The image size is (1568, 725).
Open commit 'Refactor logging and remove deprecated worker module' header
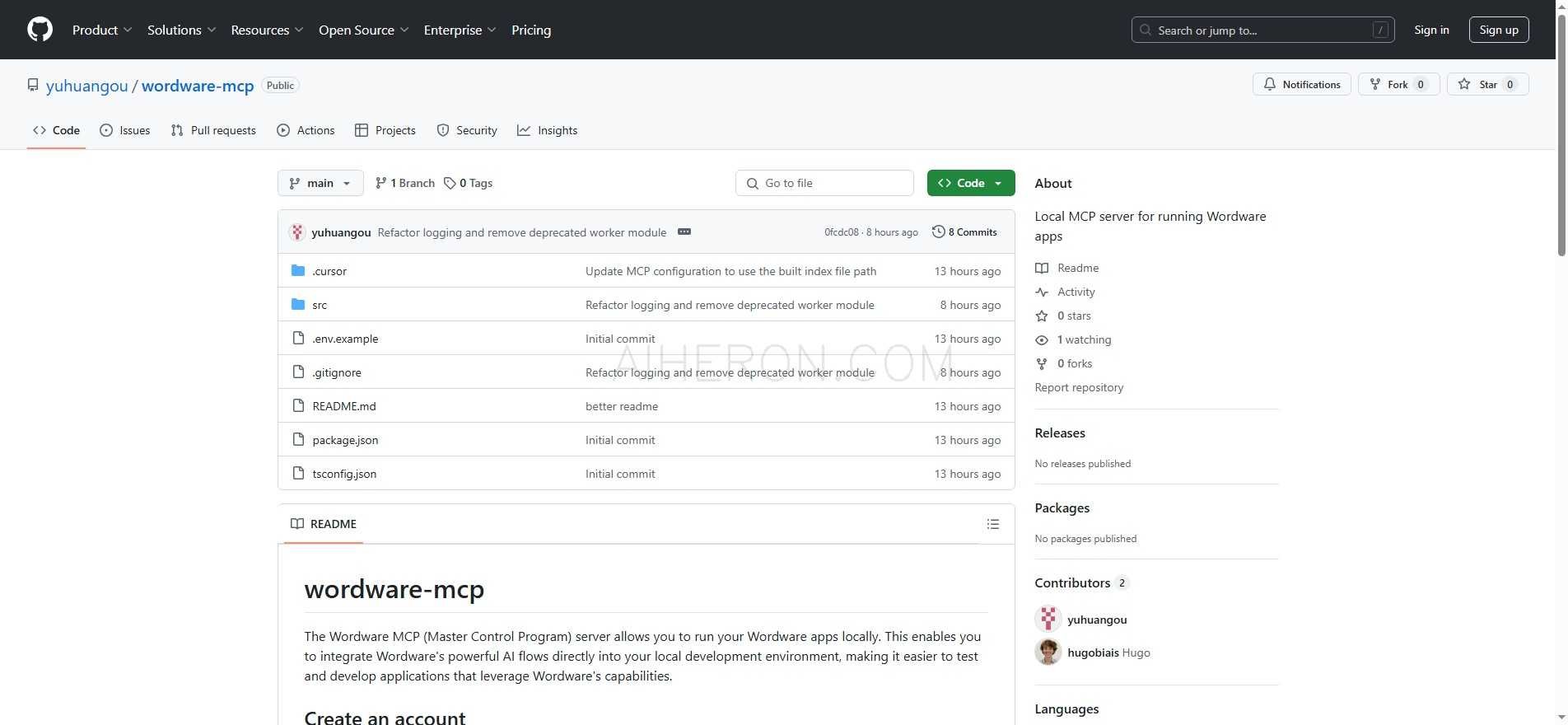[522, 232]
